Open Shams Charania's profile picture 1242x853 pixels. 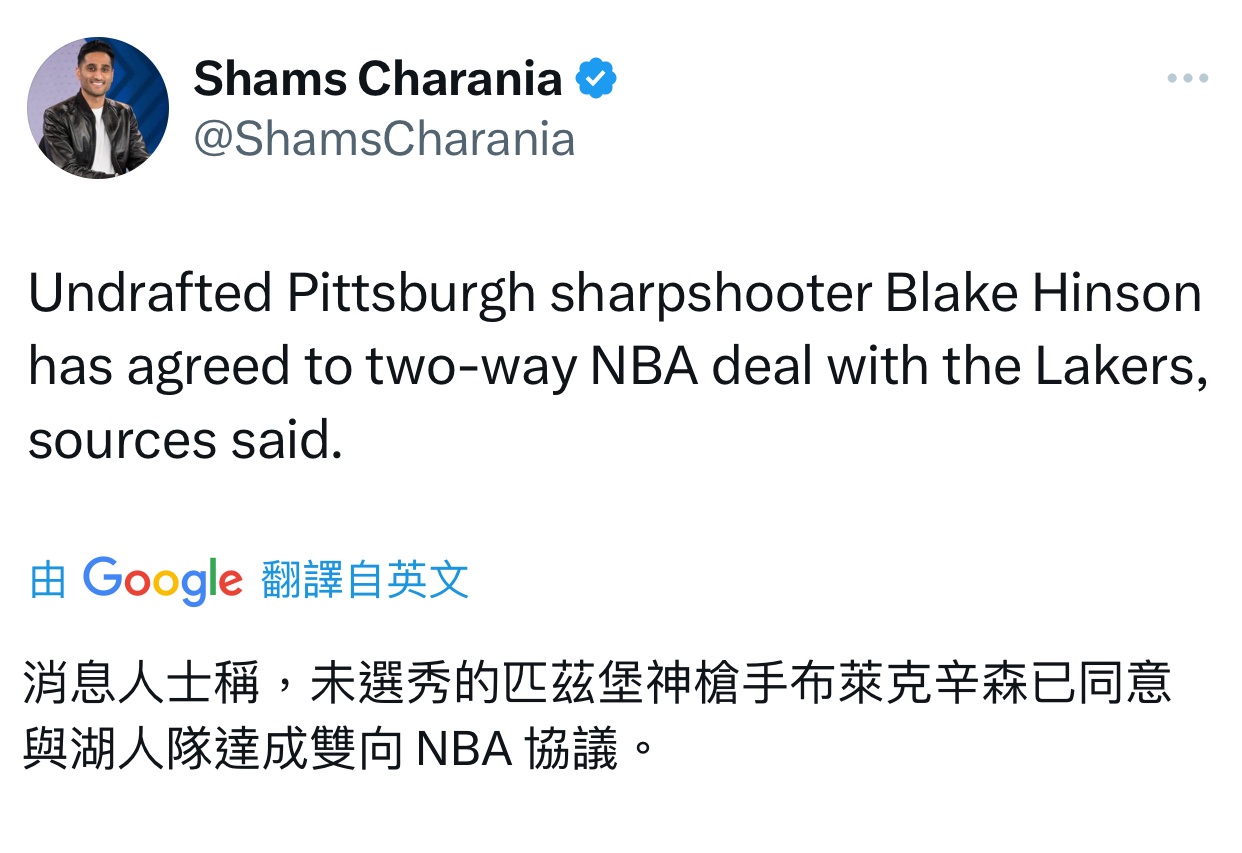pyautogui.click(x=98, y=108)
